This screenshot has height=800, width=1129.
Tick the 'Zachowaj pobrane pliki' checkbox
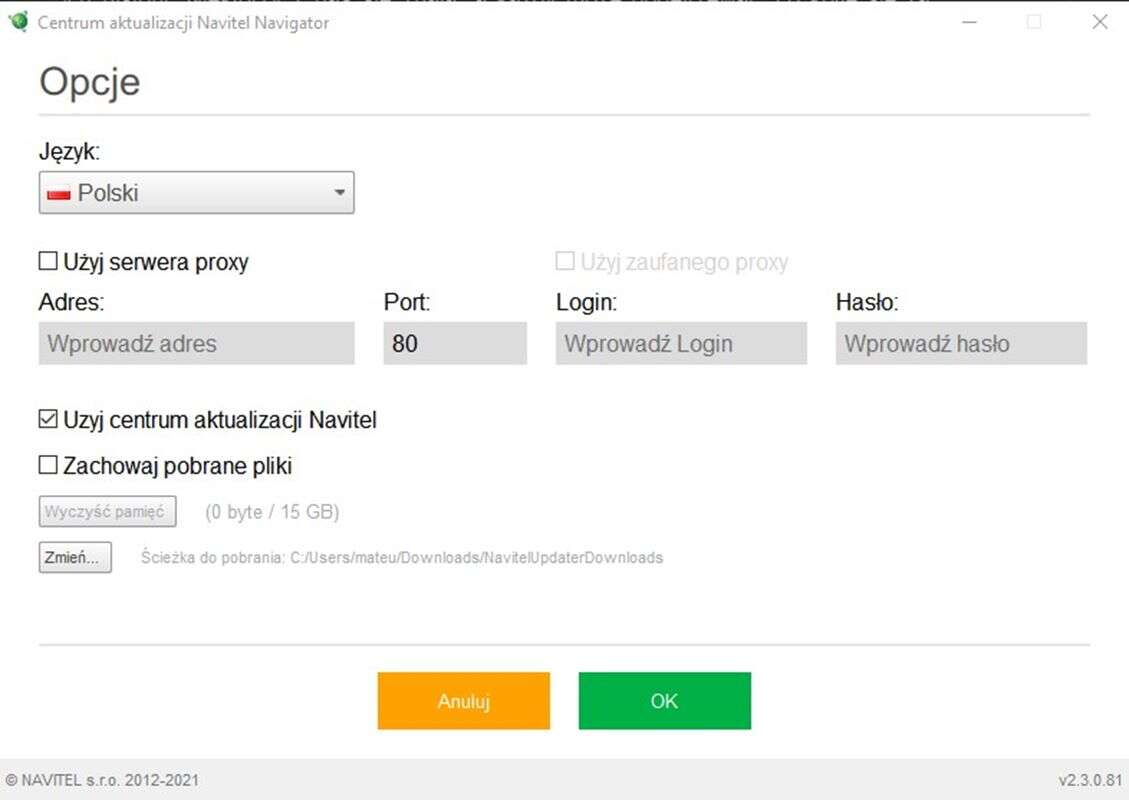click(48, 466)
